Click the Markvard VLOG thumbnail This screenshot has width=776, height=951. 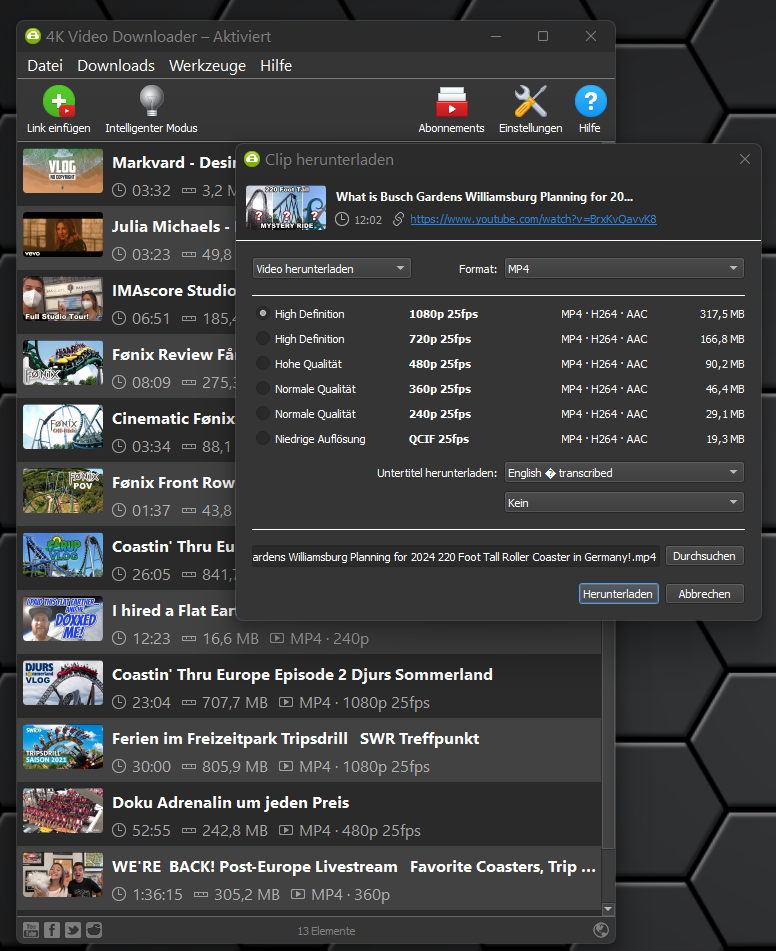pyautogui.click(x=63, y=170)
